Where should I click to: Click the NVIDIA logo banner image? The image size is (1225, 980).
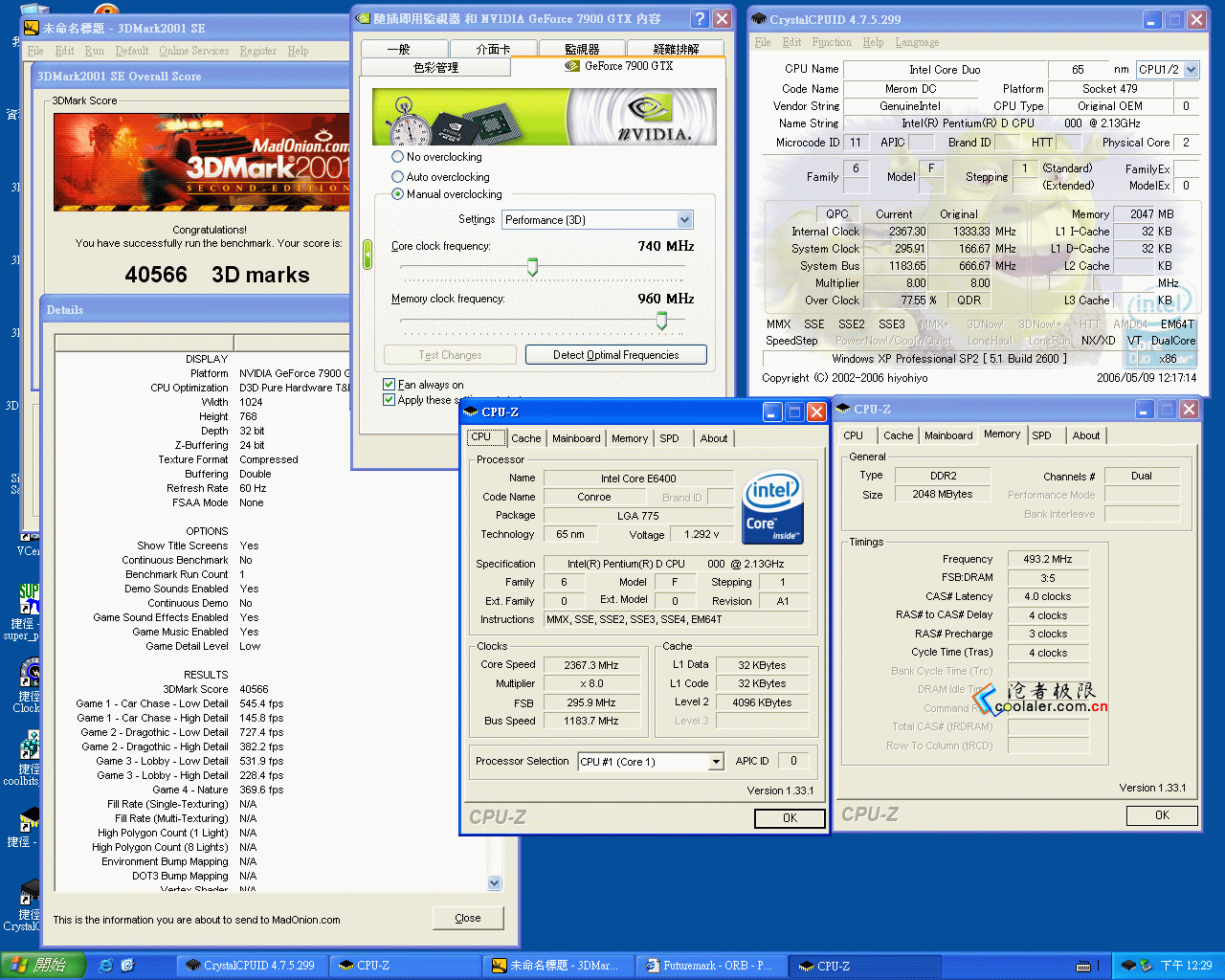(545, 117)
